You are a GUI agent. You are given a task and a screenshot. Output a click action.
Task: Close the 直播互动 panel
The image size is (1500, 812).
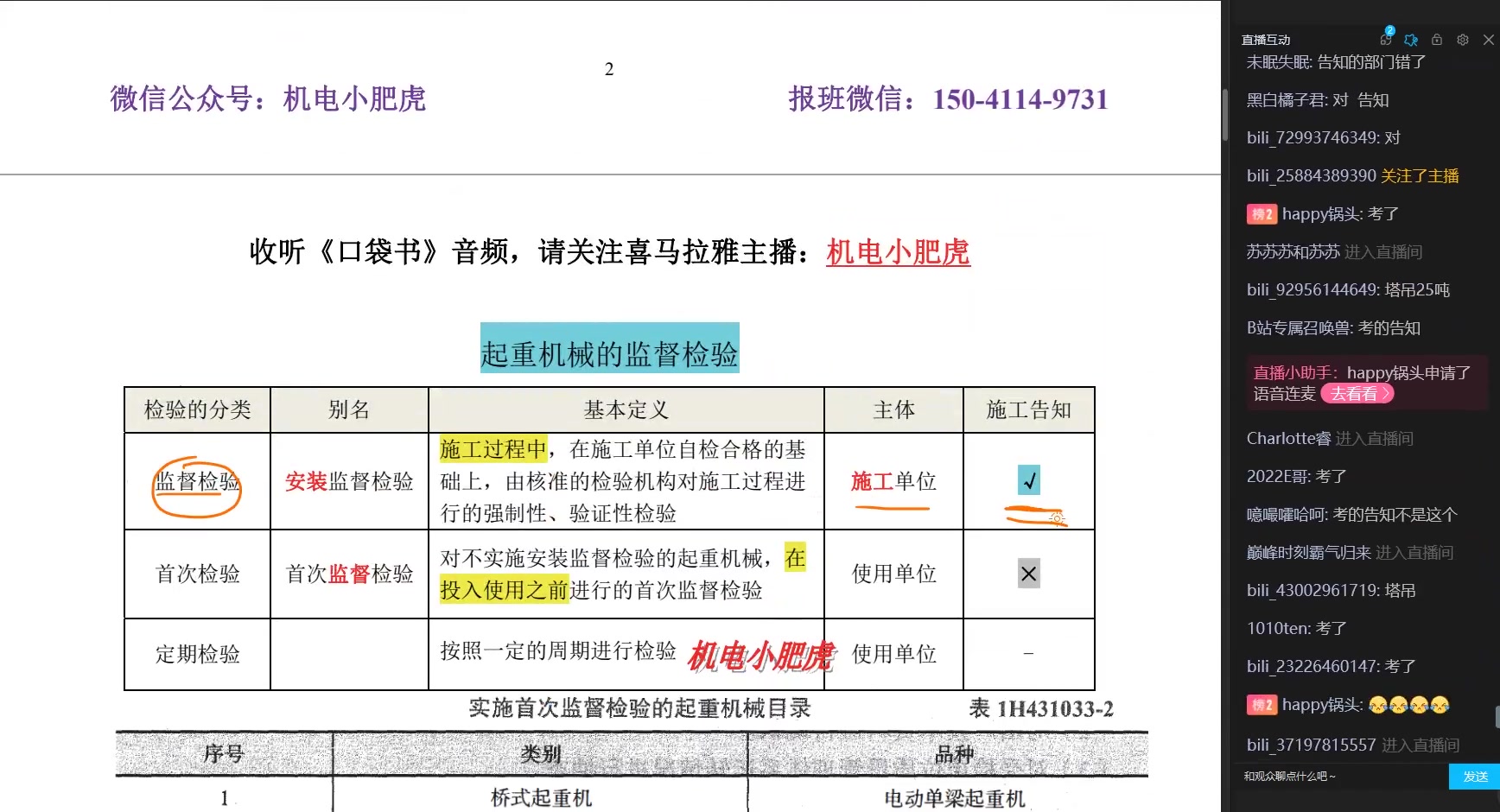tap(1489, 40)
